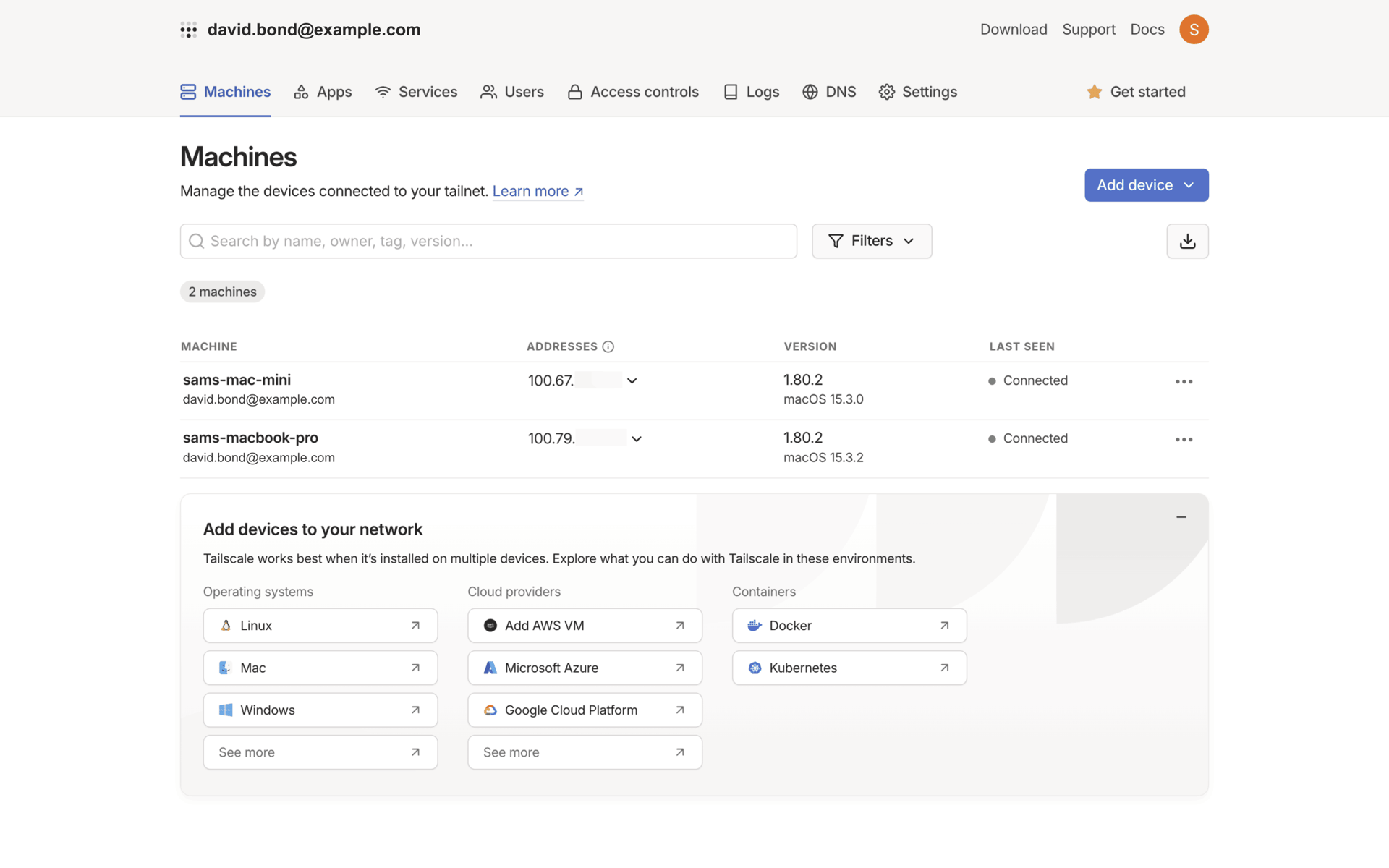Viewport: 1389px width, 868px height.
Task: Open more options for sams-macbook-pro
Action: tap(1184, 439)
